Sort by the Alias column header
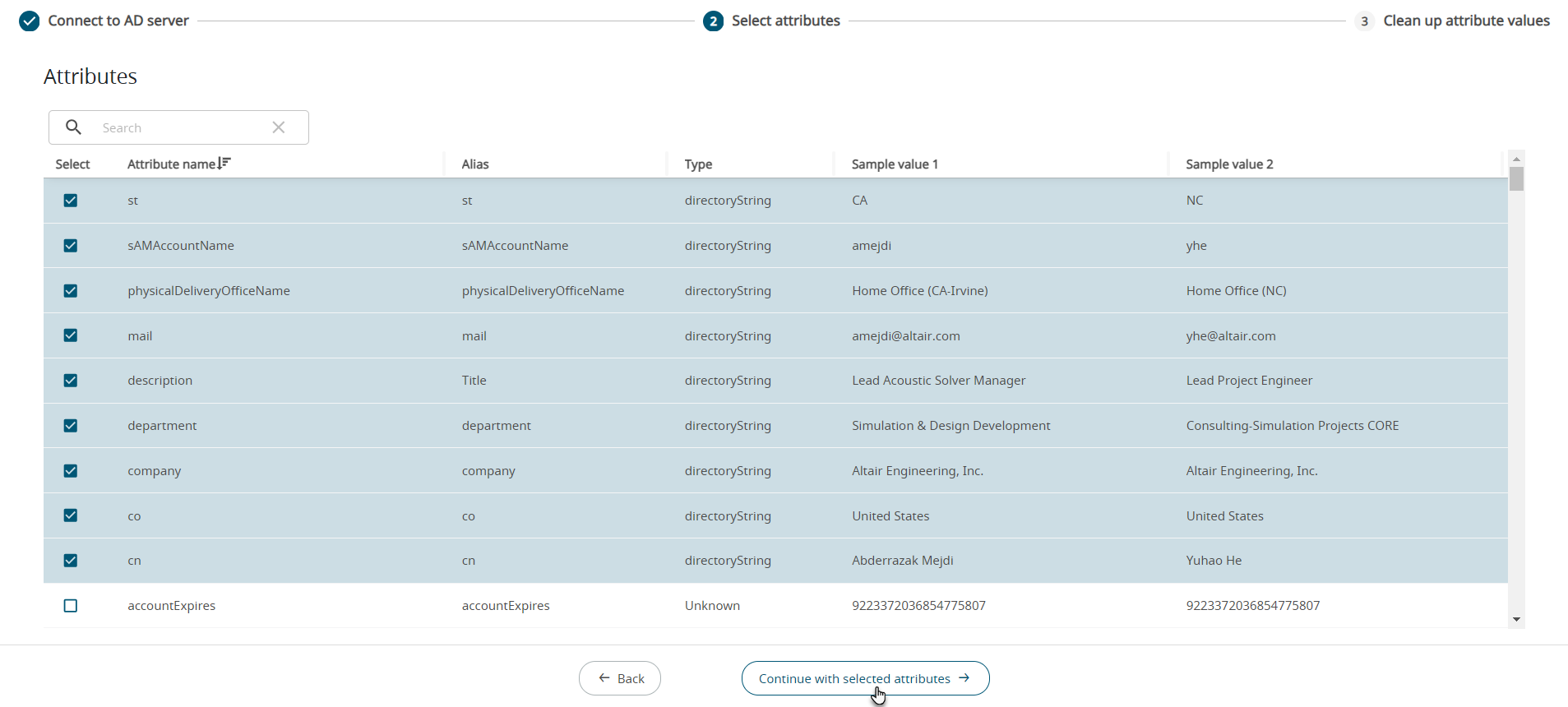 (475, 164)
